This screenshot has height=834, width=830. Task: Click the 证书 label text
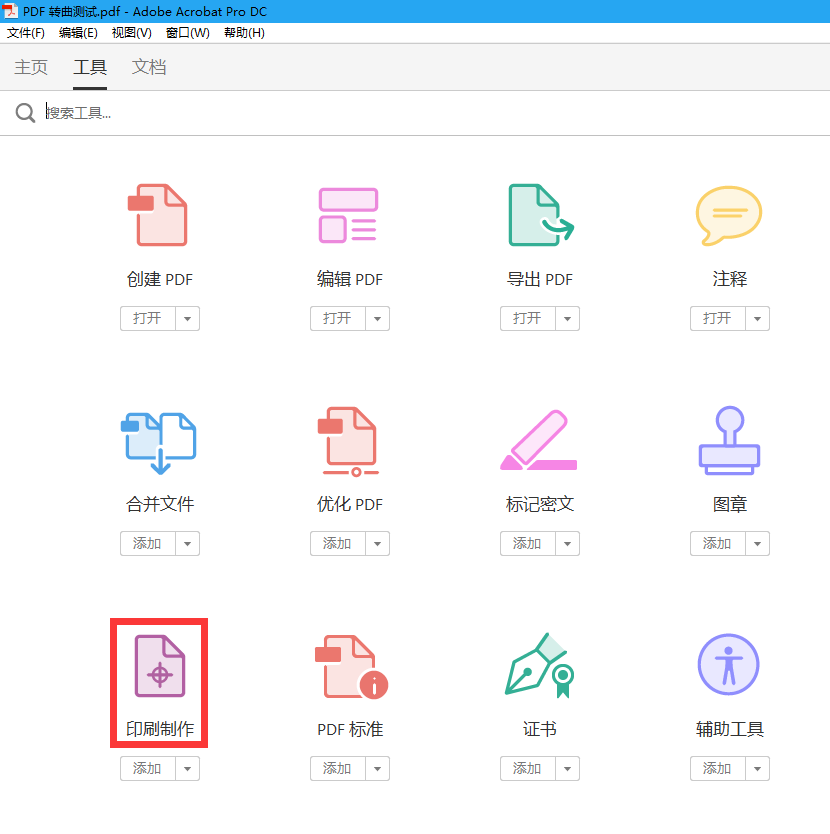(540, 729)
